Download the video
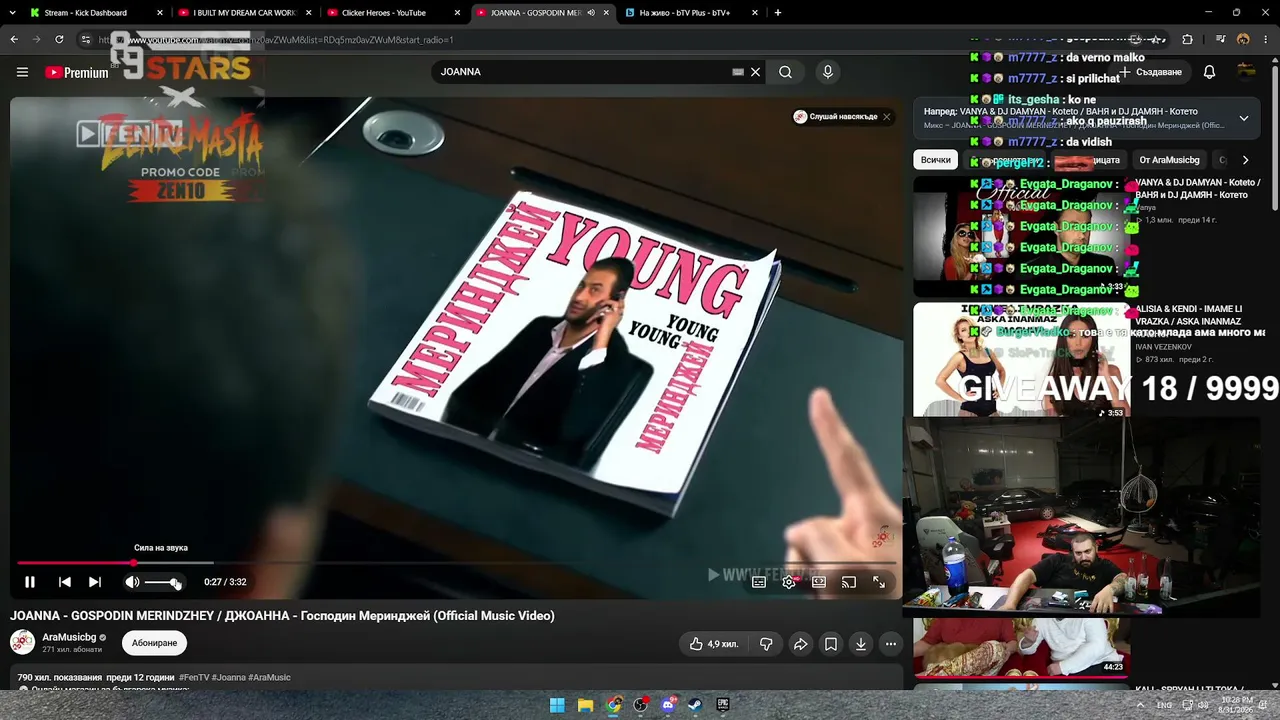This screenshot has height=720, width=1280. click(x=860, y=644)
